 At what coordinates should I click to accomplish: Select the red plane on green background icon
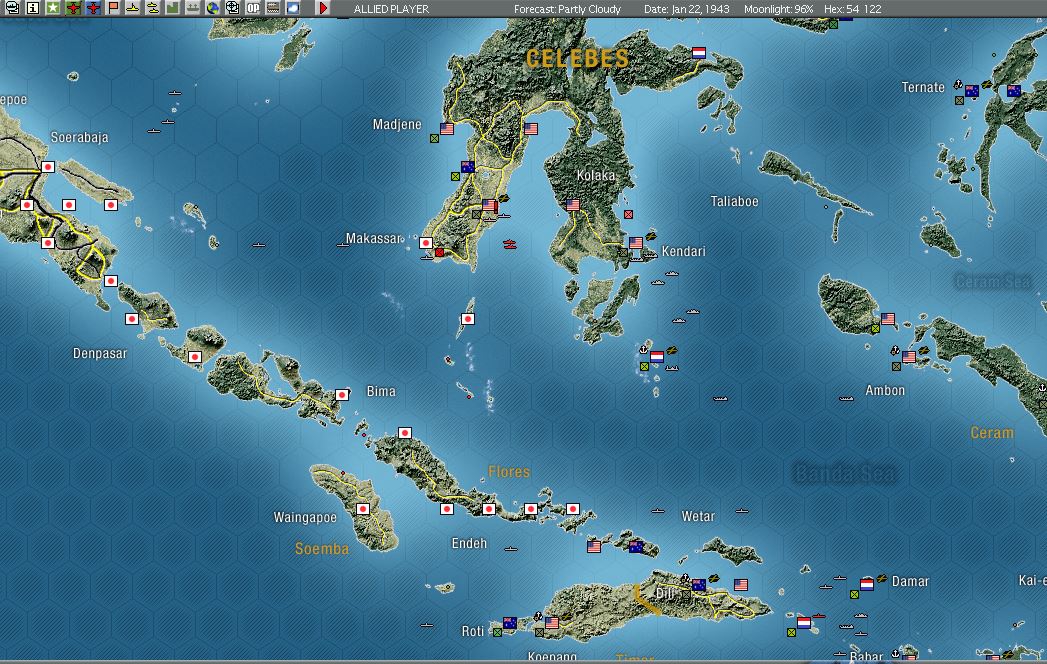[73, 8]
